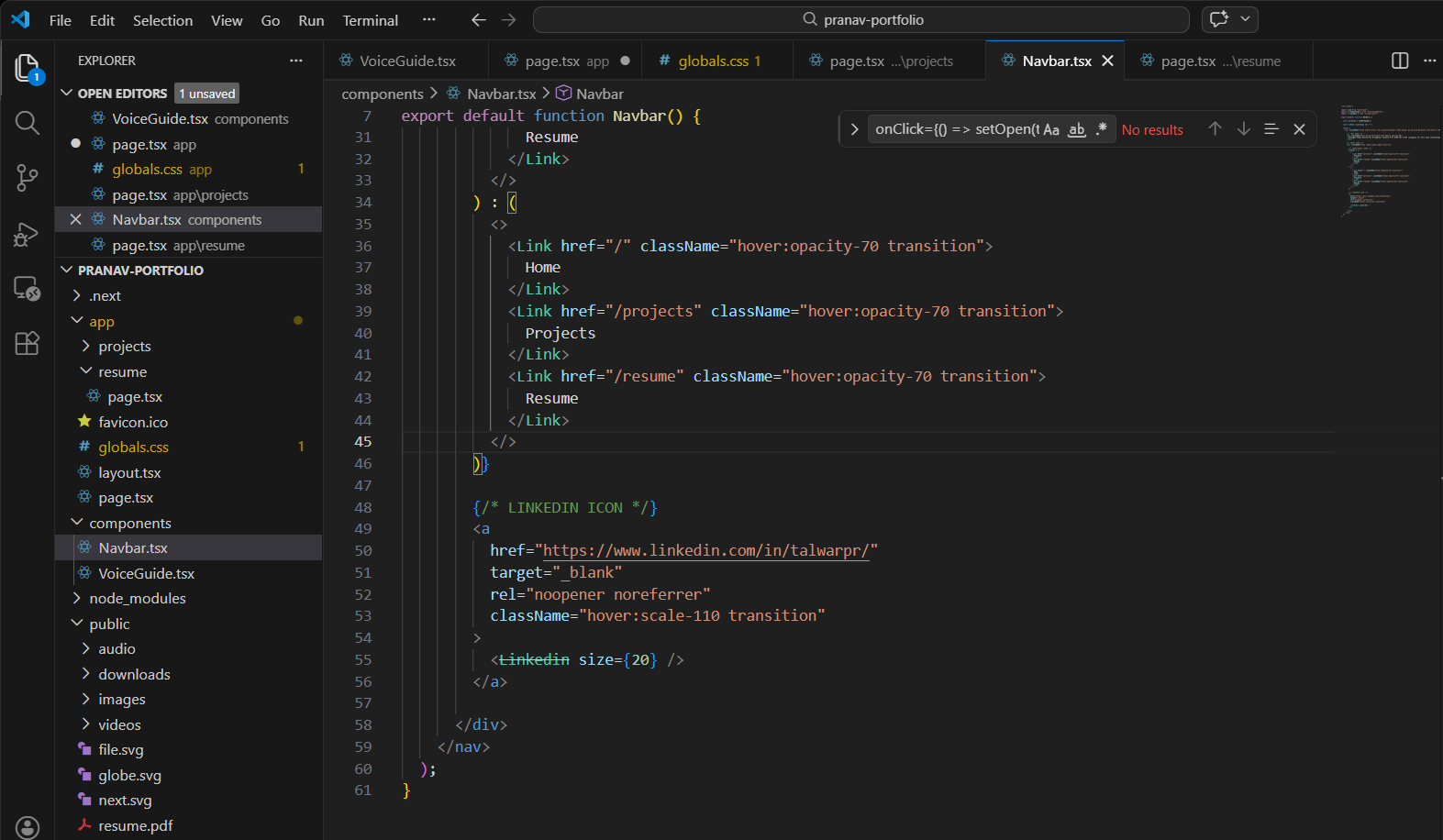The width and height of the screenshot is (1443, 840).
Task: Expand the node_modules folder
Action: click(137, 599)
